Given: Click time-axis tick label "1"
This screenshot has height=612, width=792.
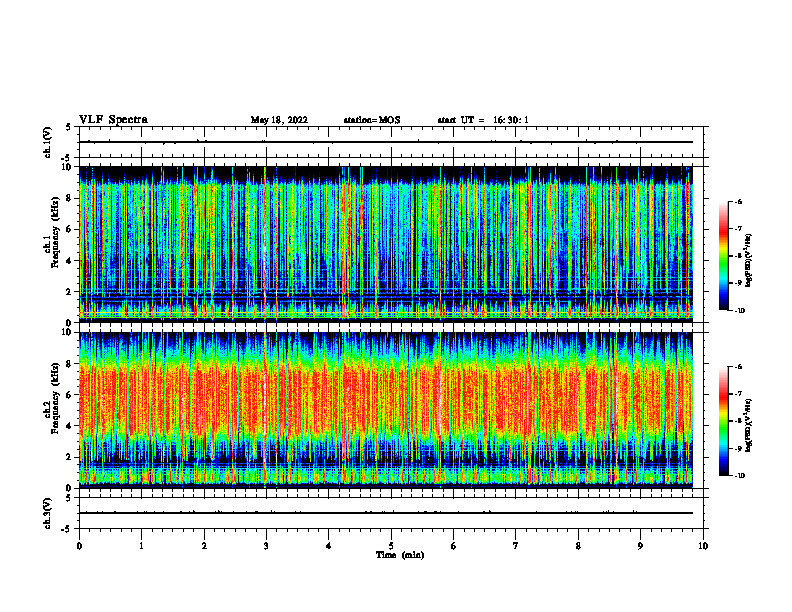Looking at the screenshot, I should pyautogui.click(x=141, y=546).
